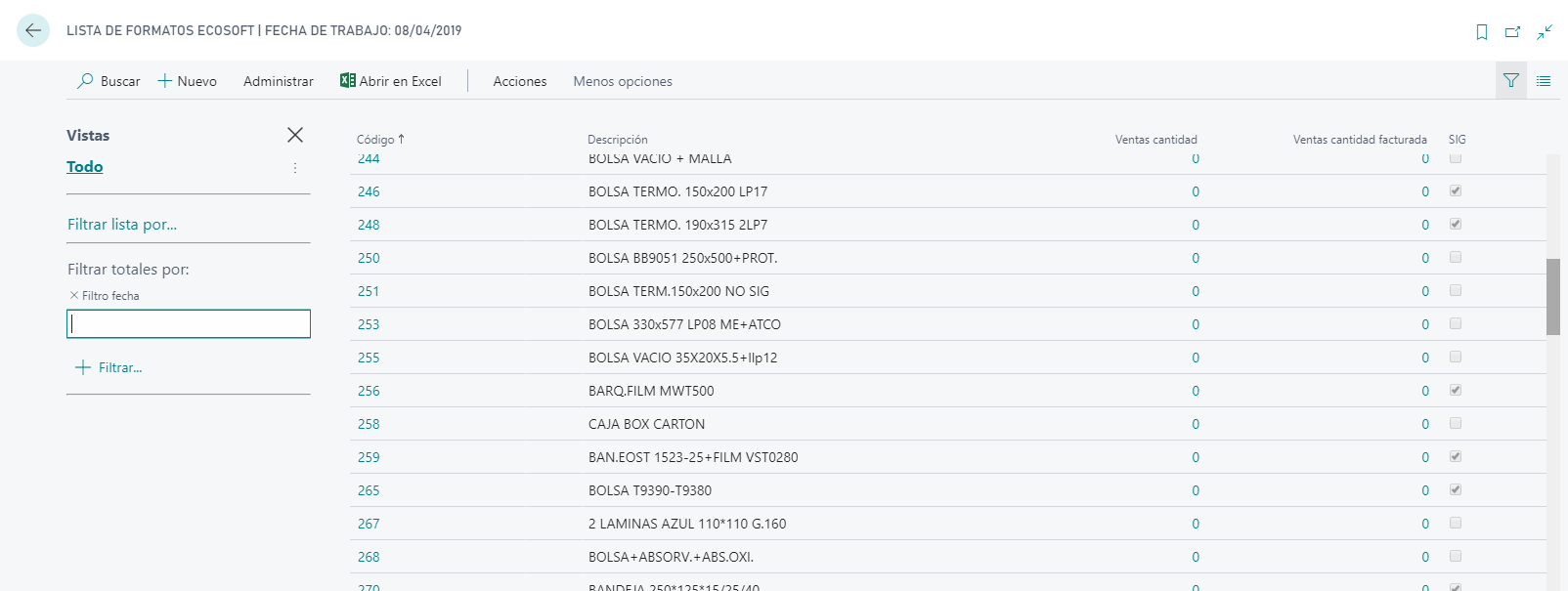This screenshot has width=1568, height=591.
Task: Toggle SIG checkbox for code 255
Action: point(1456,357)
